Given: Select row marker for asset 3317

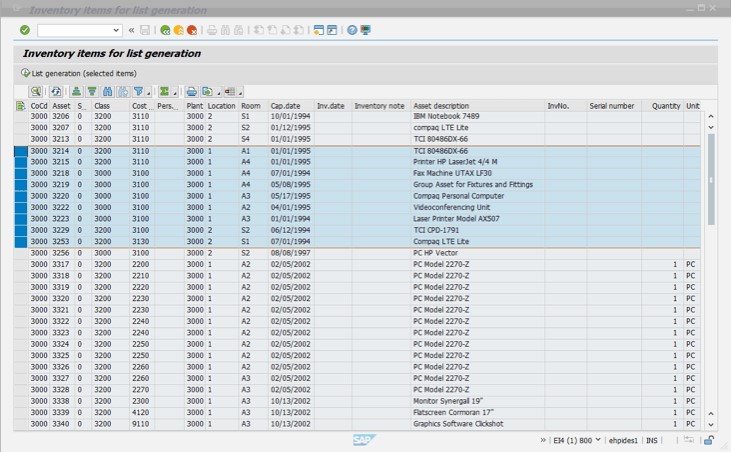Looking at the screenshot, I should (x=21, y=264).
